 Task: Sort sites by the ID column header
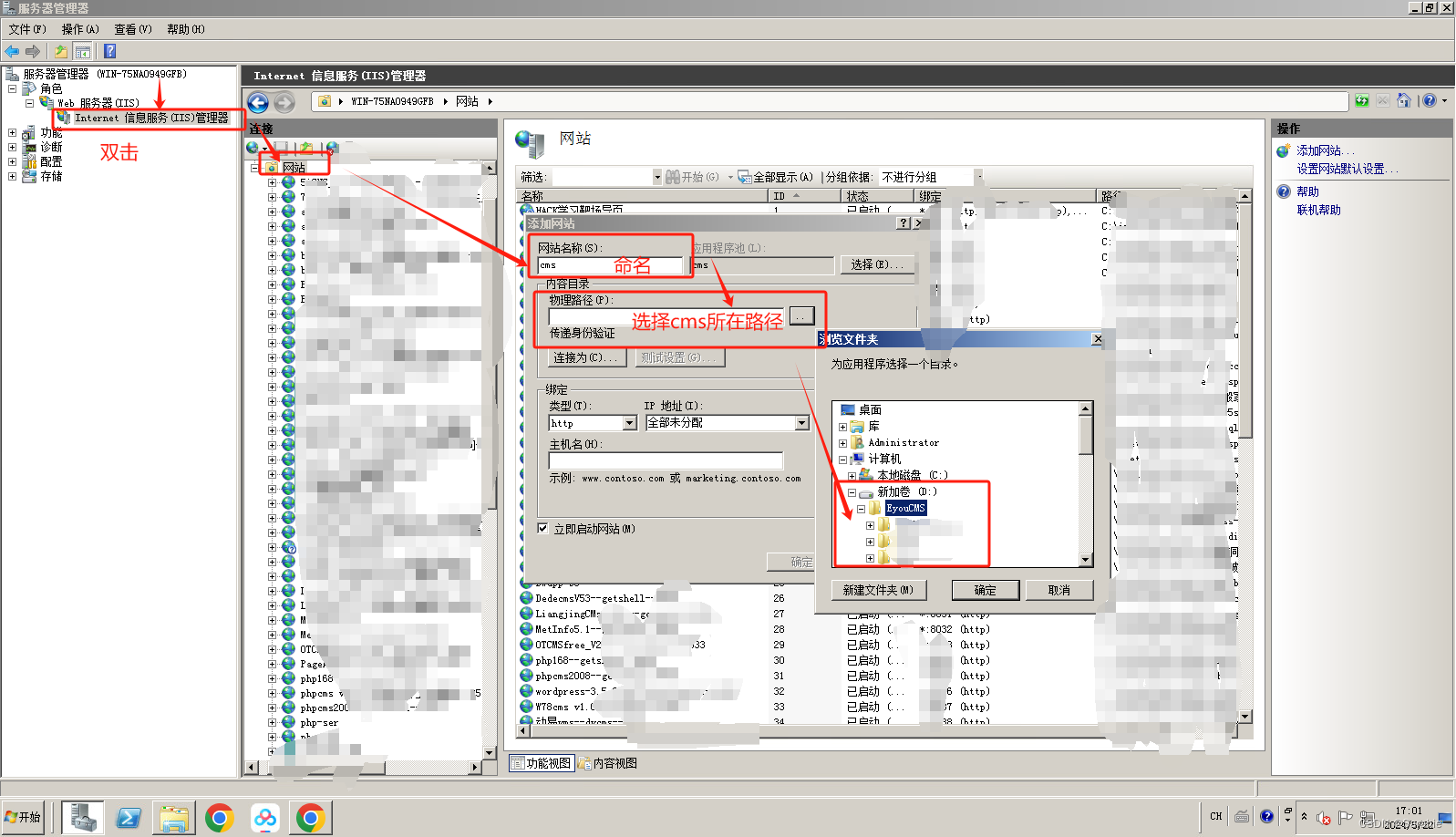coord(804,196)
